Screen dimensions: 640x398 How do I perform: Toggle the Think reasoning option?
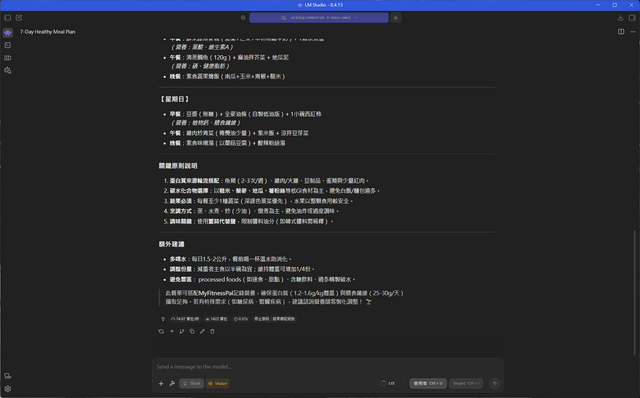pyautogui.click(x=191, y=383)
